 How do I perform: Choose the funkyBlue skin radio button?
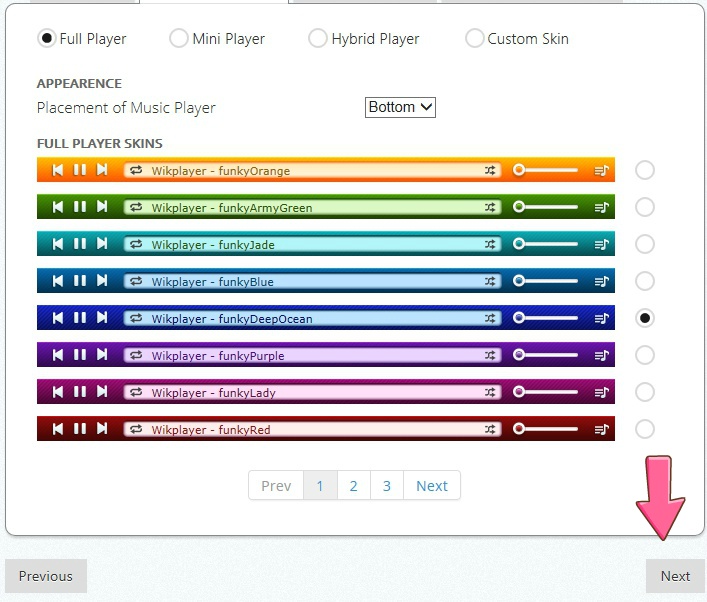point(645,281)
